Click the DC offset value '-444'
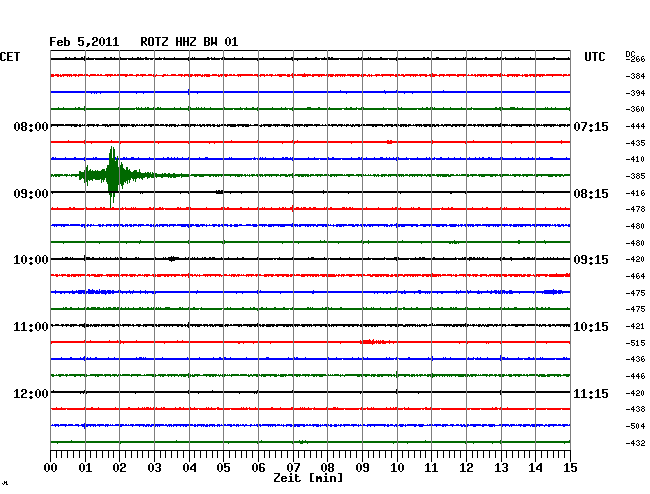 point(635,126)
